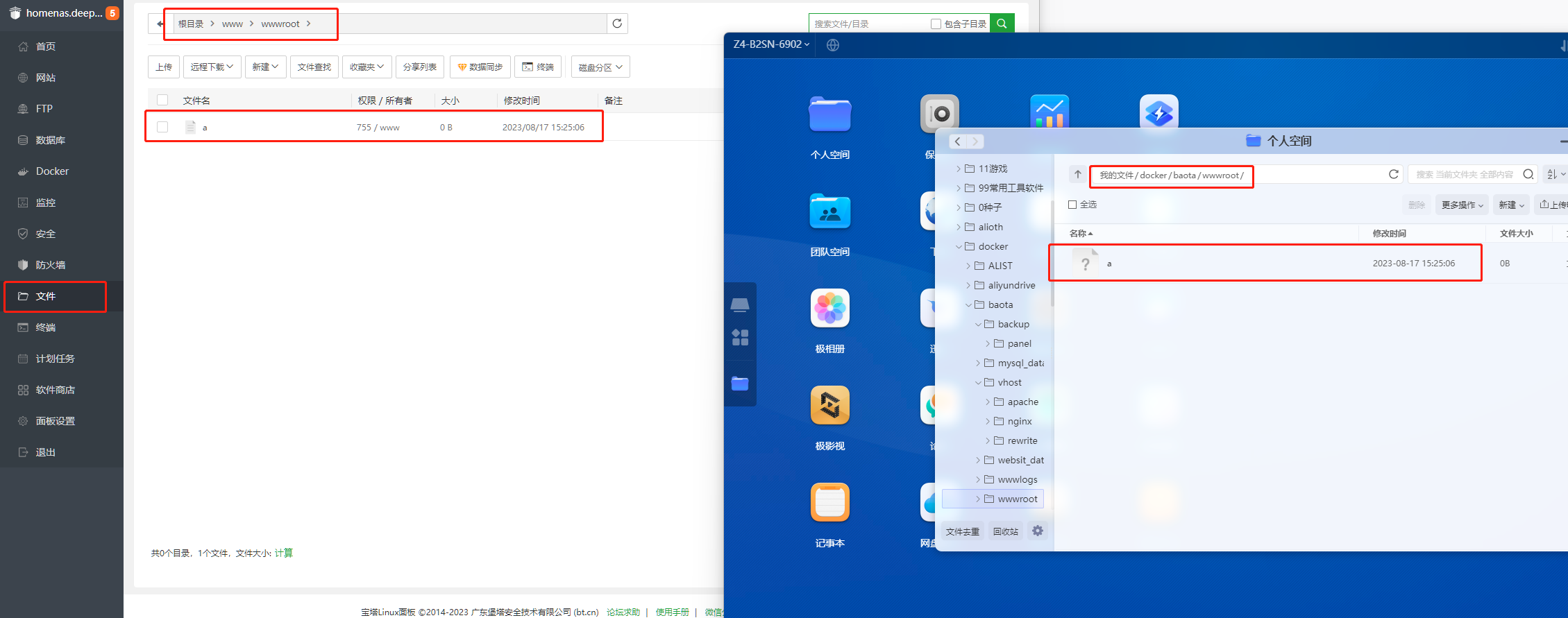Viewport: 1568px width, 618px height.
Task: Open 防火墙 in Baota sidebar
Action: [x=51, y=265]
